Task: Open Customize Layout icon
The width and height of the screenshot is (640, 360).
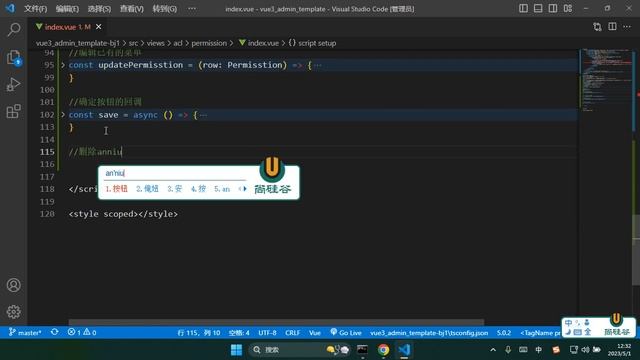Action: coord(568,8)
